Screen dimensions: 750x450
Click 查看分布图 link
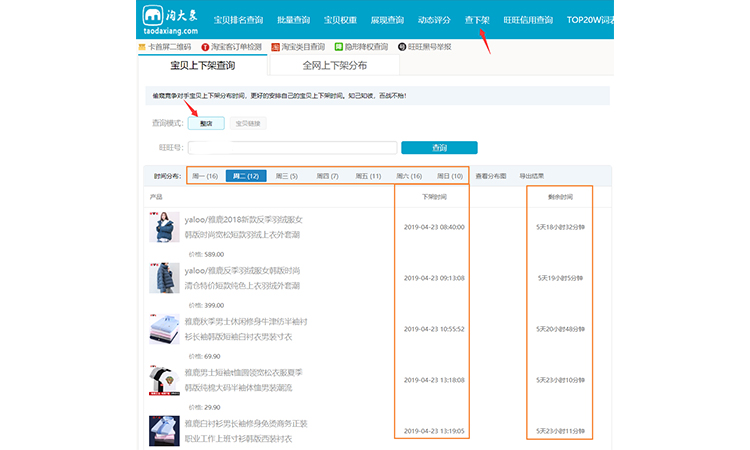tap(491, 176)
